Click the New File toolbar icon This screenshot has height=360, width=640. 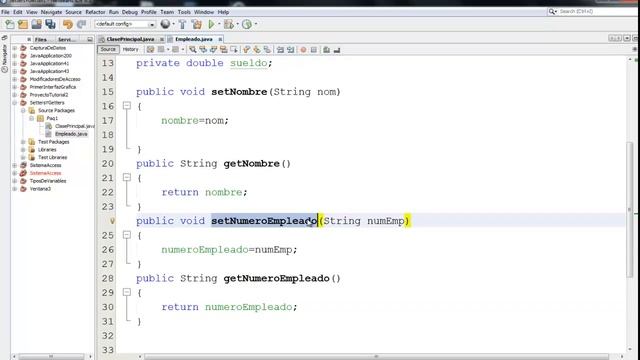tap(9, 24)
